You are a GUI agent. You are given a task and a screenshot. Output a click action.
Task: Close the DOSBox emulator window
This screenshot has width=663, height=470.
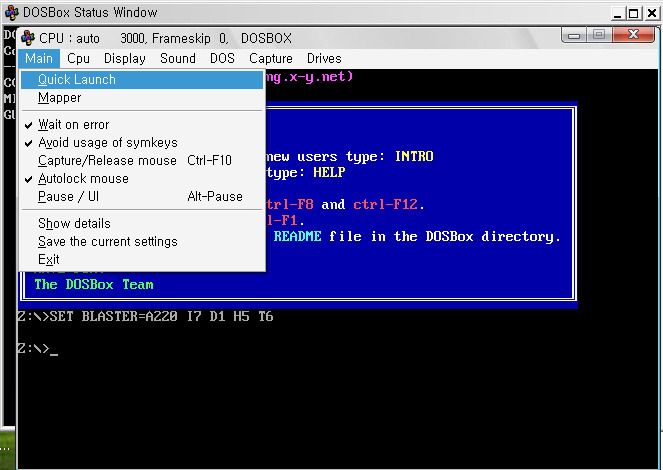[x=633, y=35]
